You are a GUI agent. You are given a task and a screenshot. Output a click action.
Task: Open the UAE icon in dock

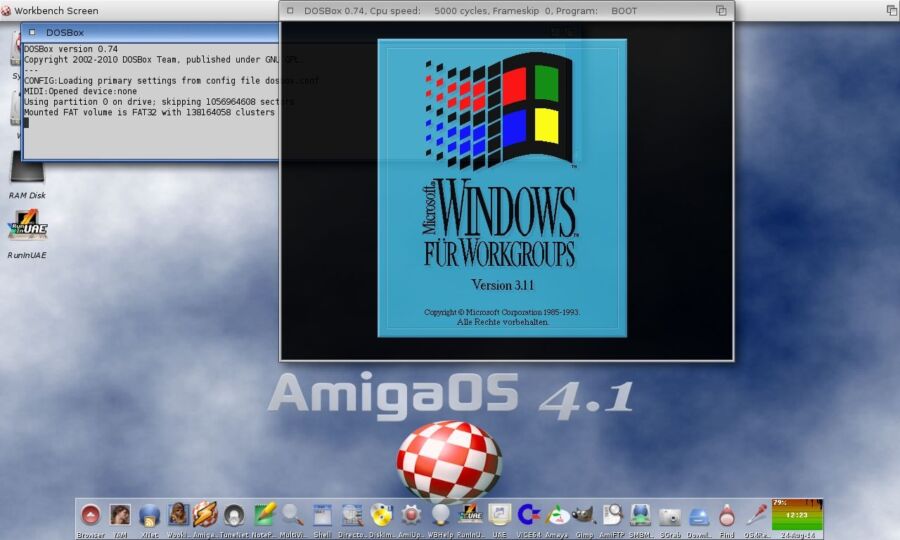pos(499,515)
